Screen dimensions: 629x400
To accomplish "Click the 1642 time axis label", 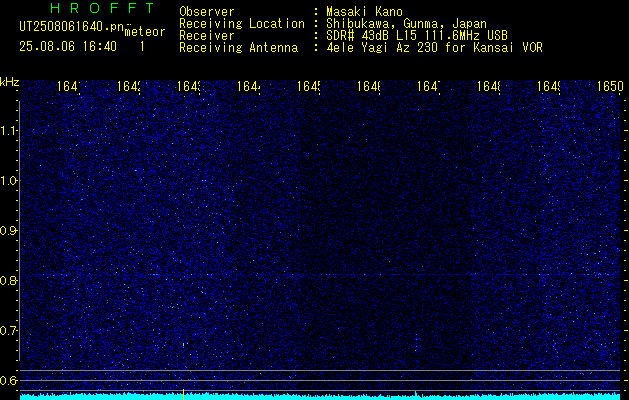I will coord(129,86).
